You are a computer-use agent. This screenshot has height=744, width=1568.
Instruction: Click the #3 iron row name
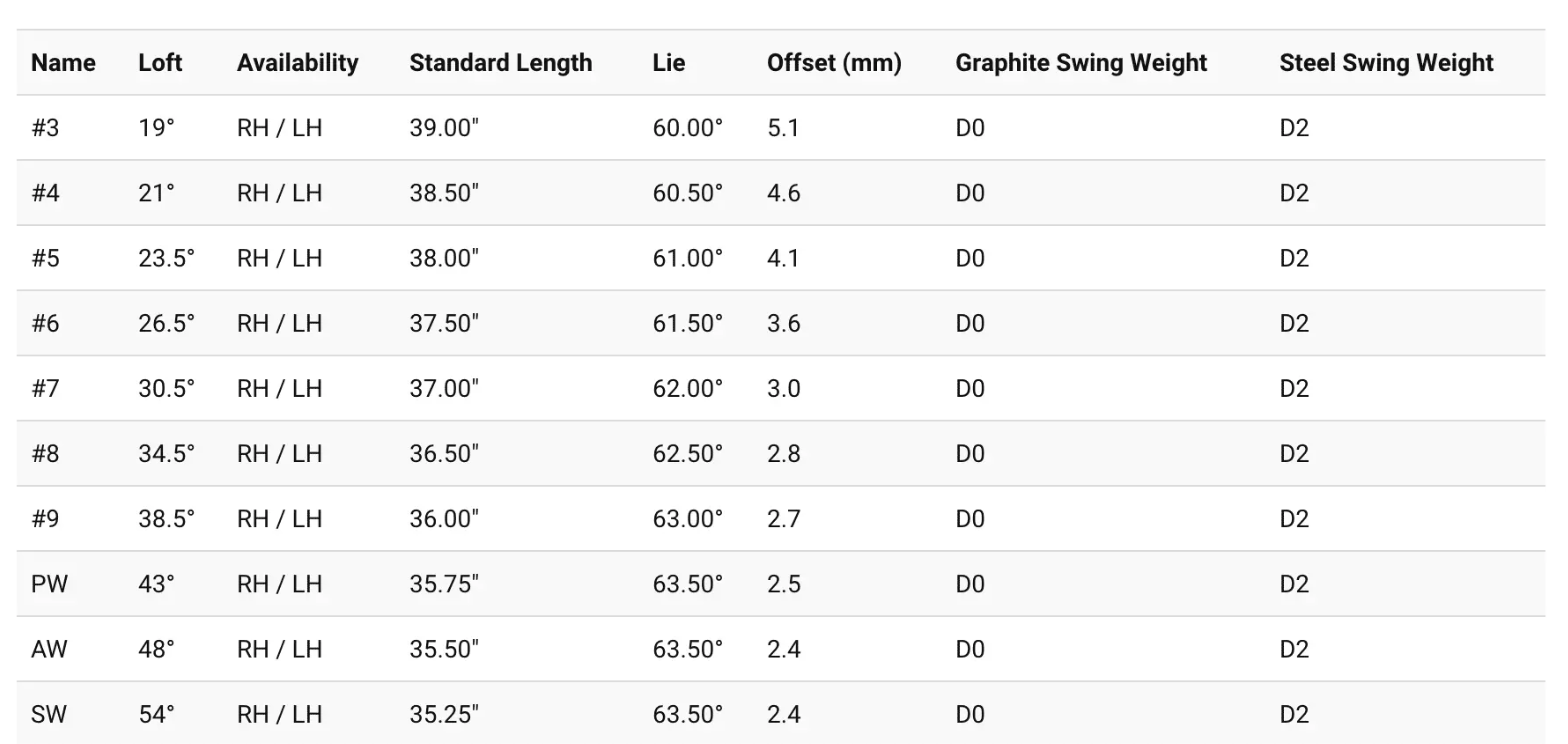(x=45, y=128)
